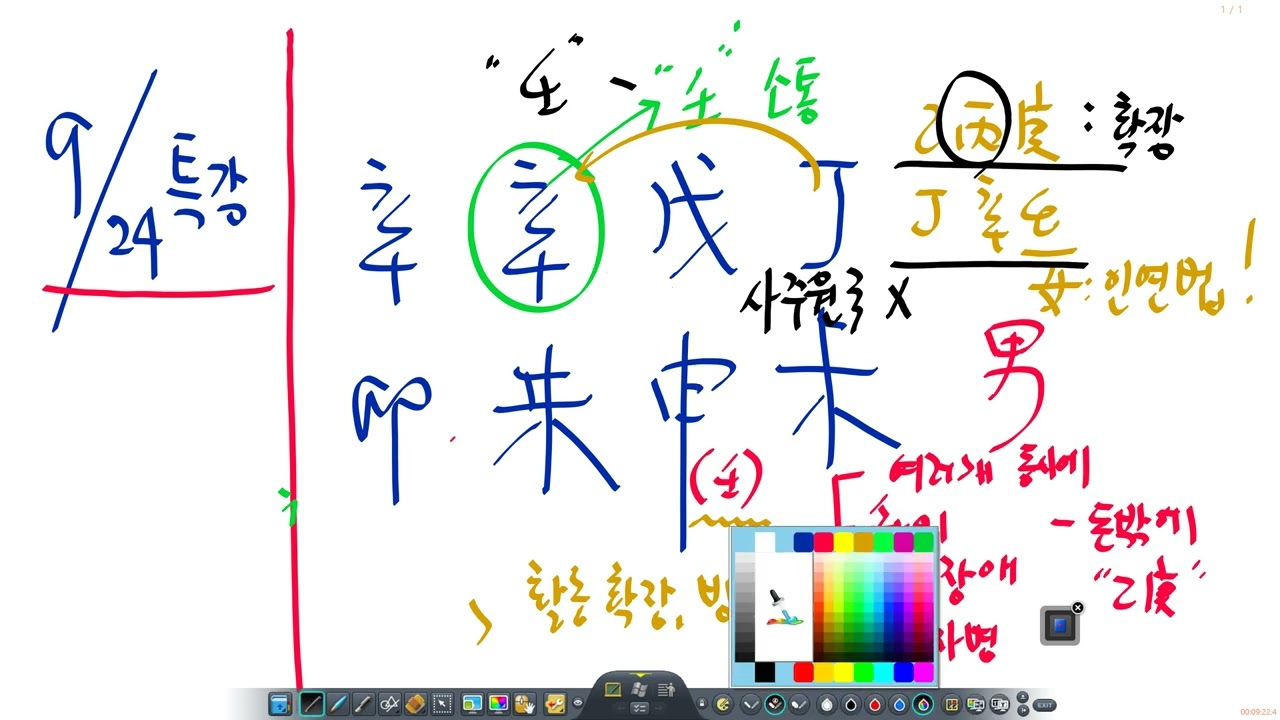Toggle the toolbar lock icon
This screenshot has width=1280, height=720.
(x=702, y=704)
